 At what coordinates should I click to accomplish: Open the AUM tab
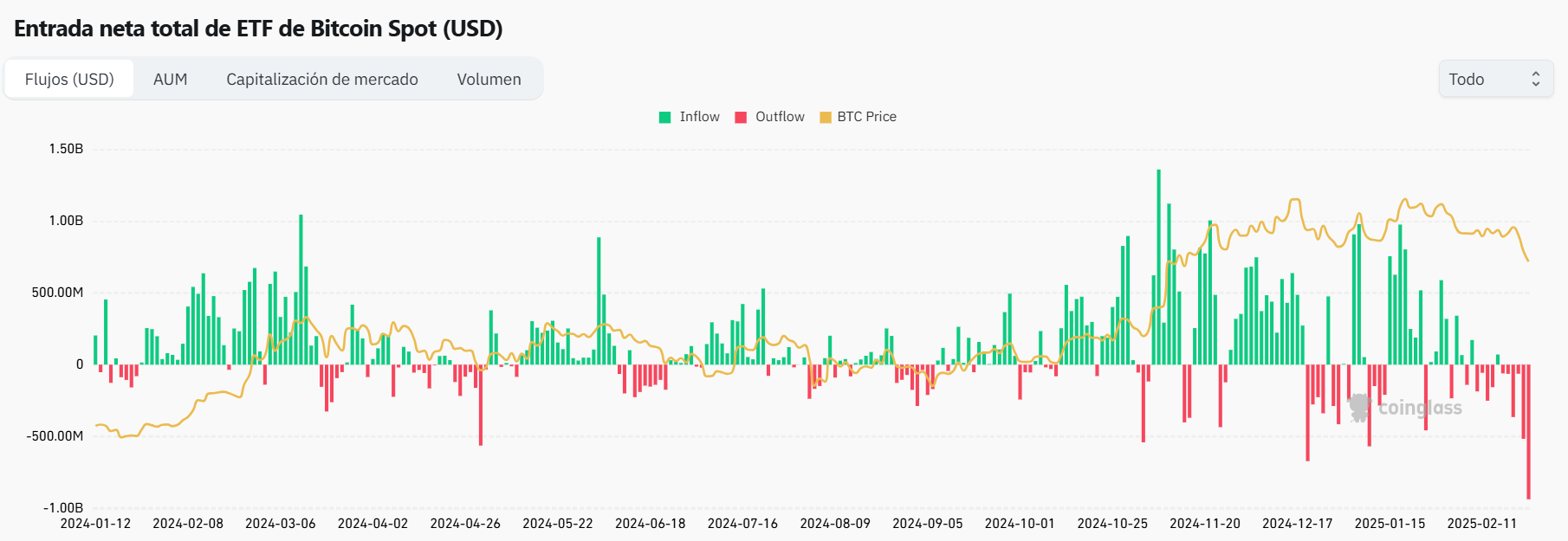(x=170, y=80)
